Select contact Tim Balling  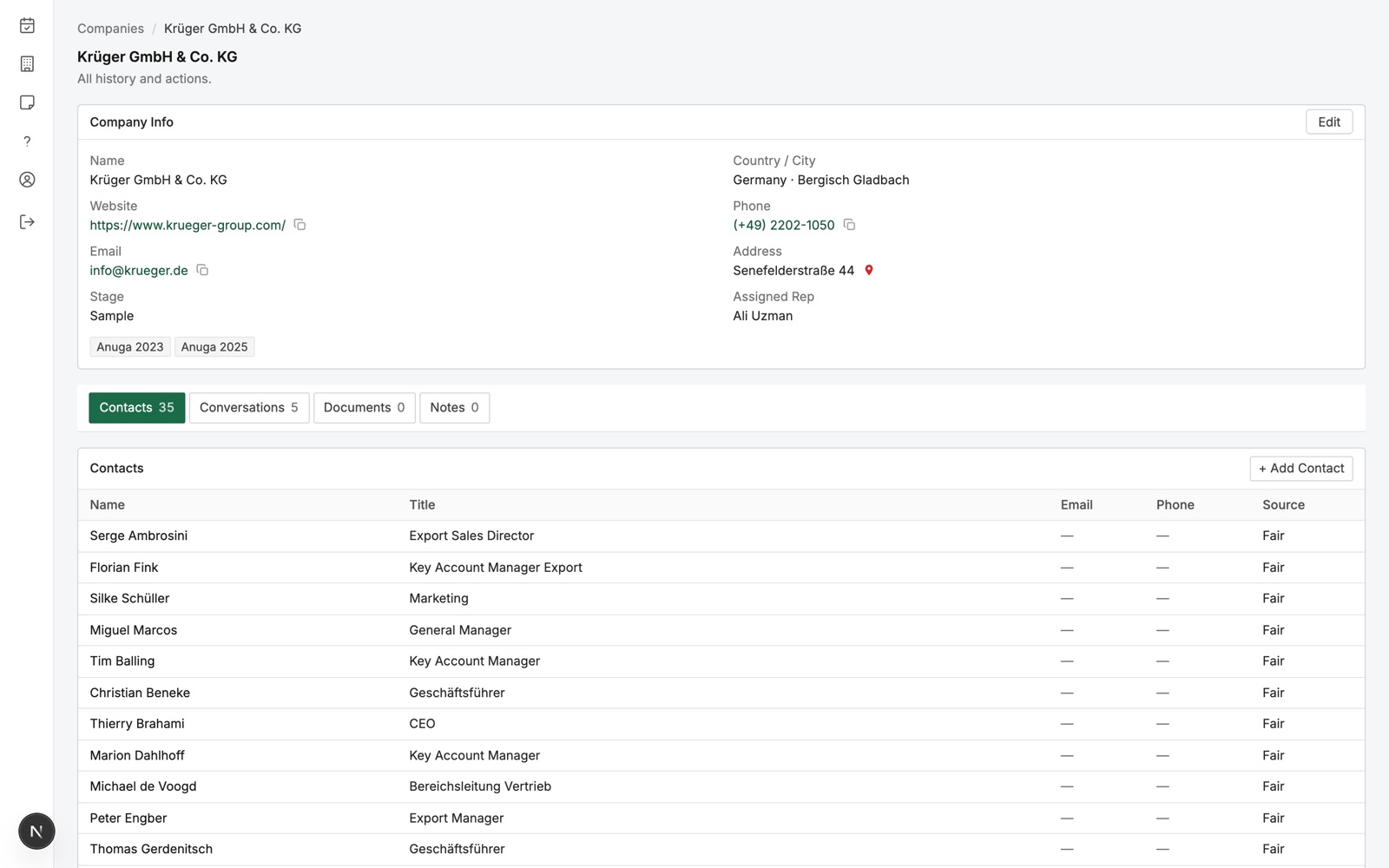click(x=122, y=661)
